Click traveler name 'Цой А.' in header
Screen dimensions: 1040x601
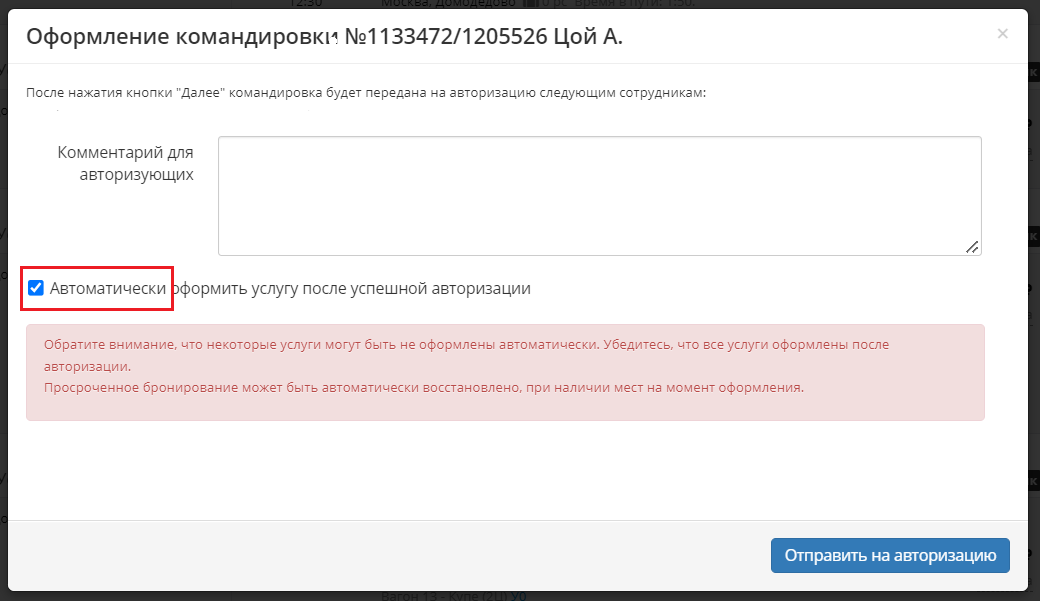587,38
